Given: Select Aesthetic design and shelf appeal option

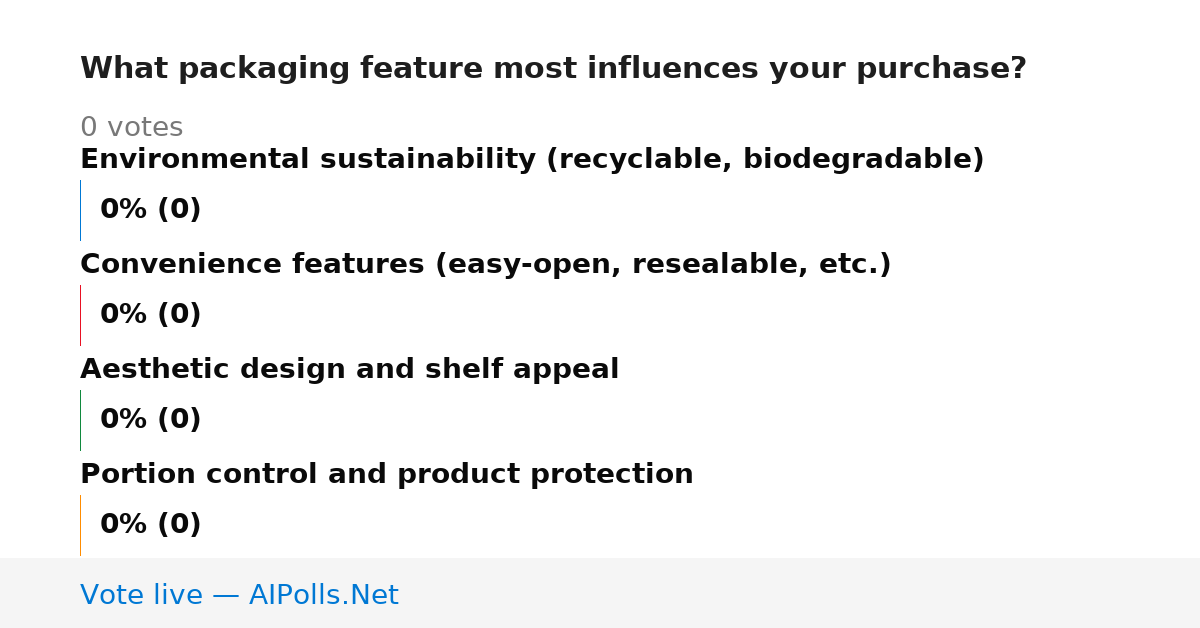Looking at the screenshot, I should [x=349, y=370].
